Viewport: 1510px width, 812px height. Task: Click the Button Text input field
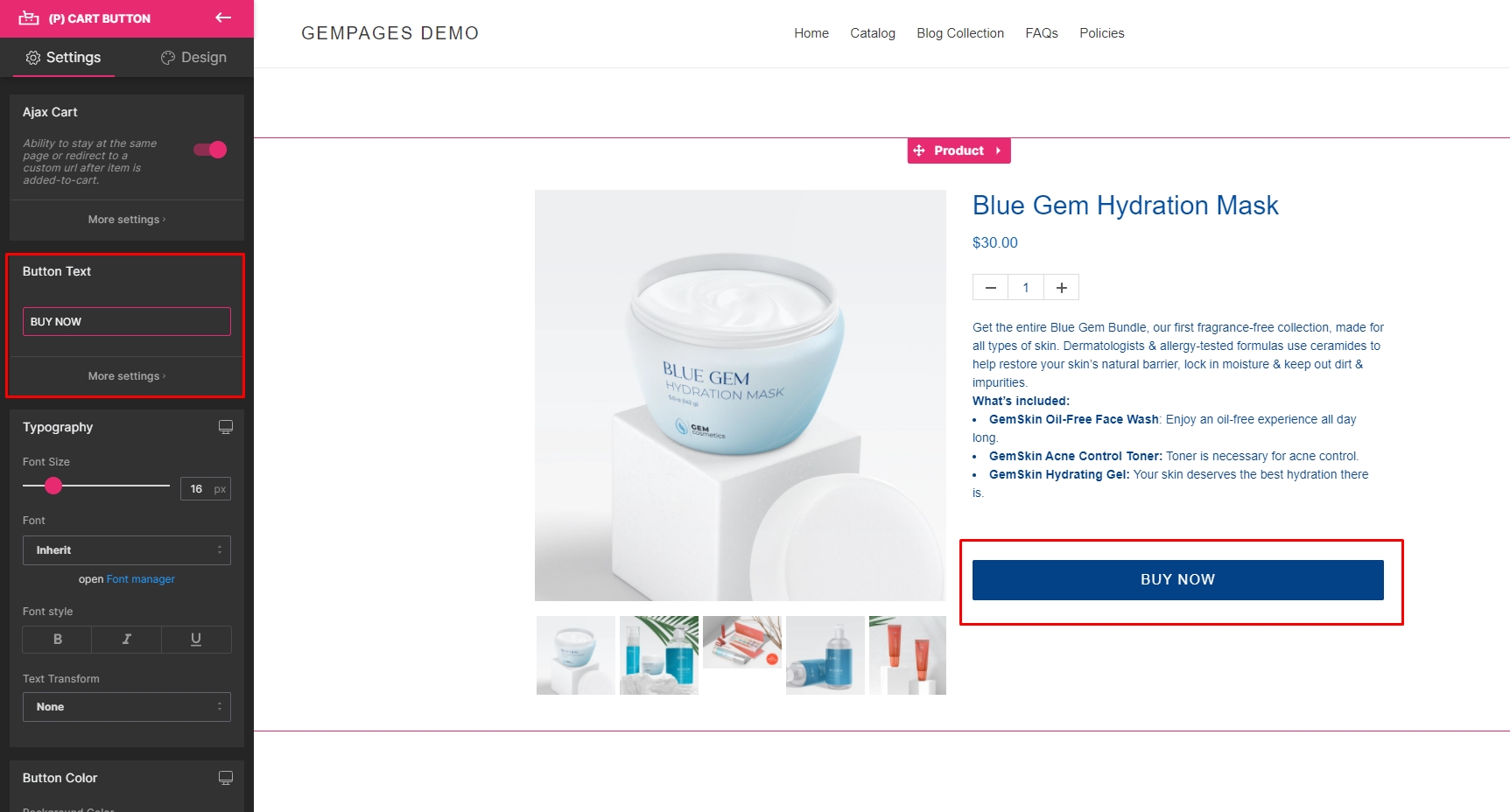tap(127, 321)
